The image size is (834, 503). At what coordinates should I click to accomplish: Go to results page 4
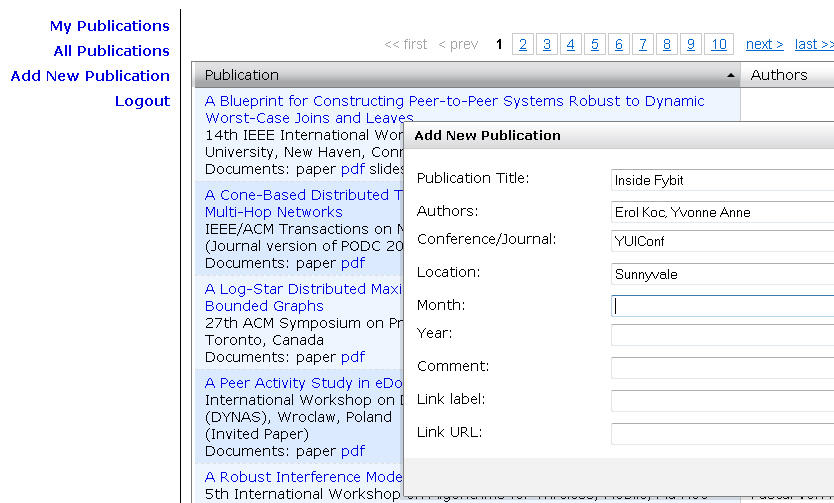(571, 44)
